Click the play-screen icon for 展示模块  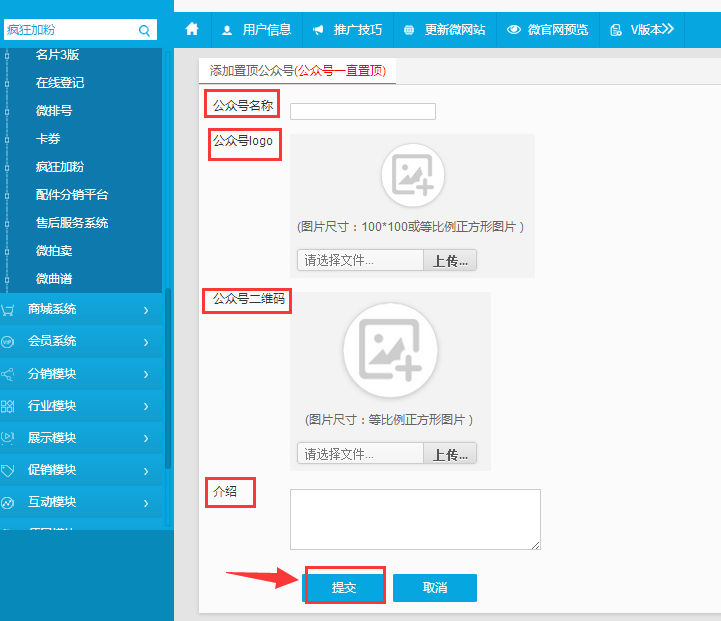click(8, 438)
